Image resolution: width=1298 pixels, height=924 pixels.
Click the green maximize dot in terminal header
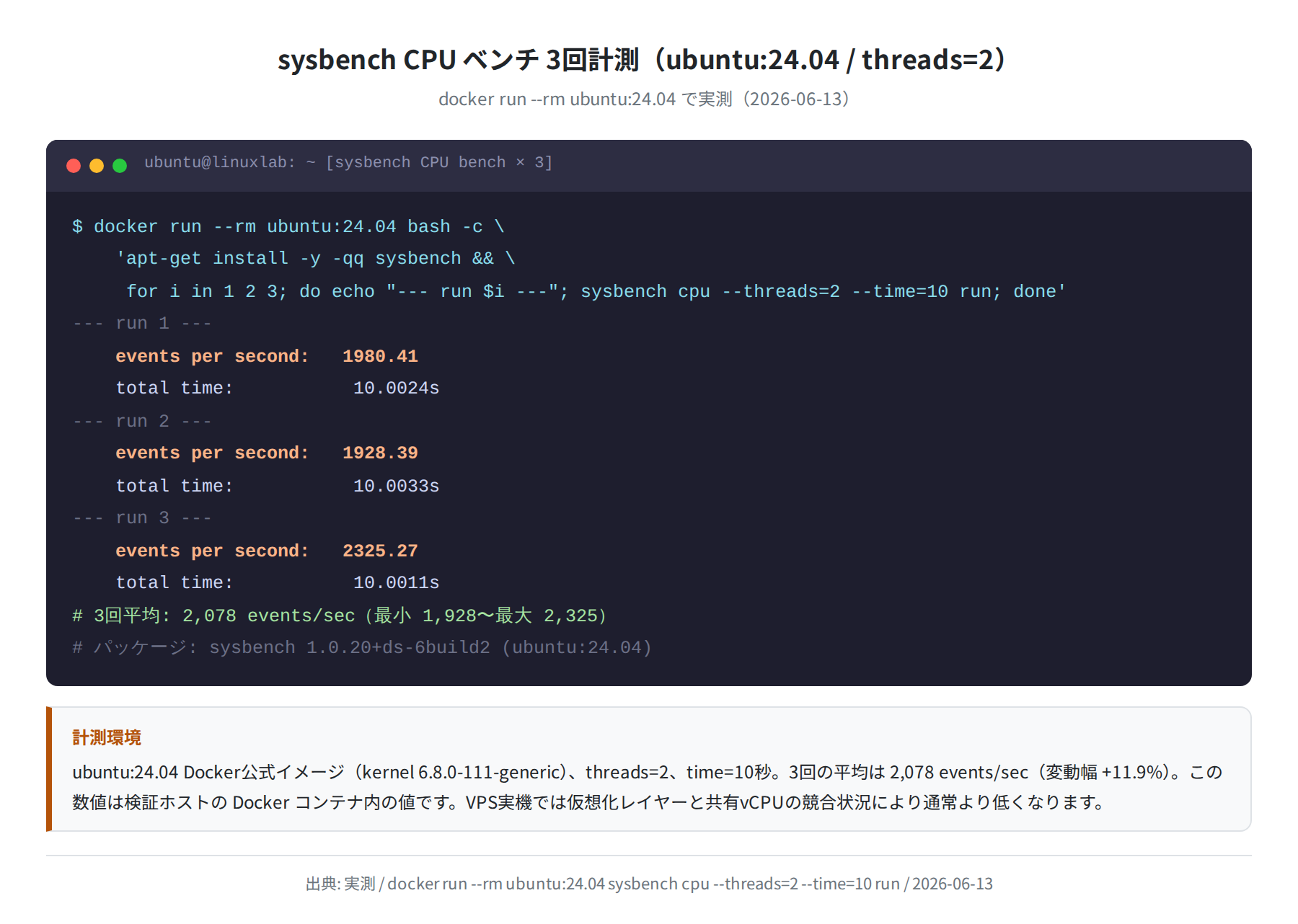(120, 166)
